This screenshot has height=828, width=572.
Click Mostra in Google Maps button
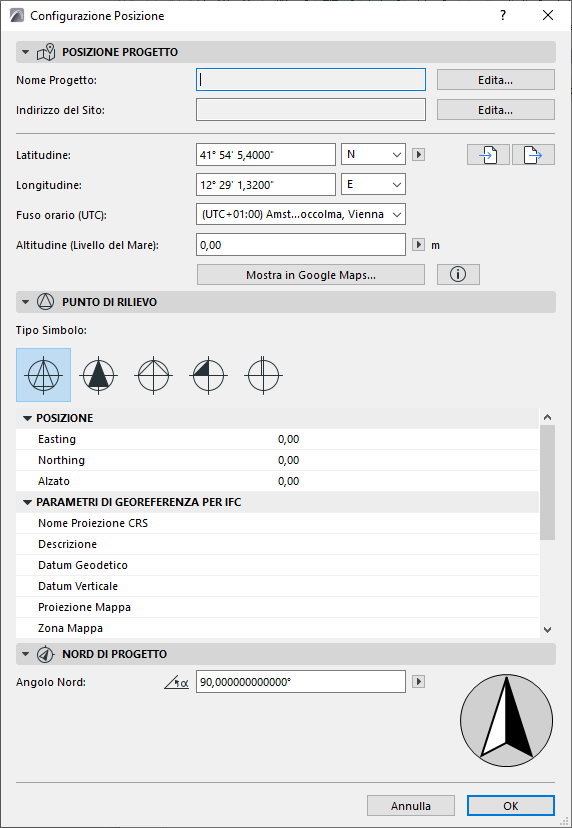pos(311,275)
